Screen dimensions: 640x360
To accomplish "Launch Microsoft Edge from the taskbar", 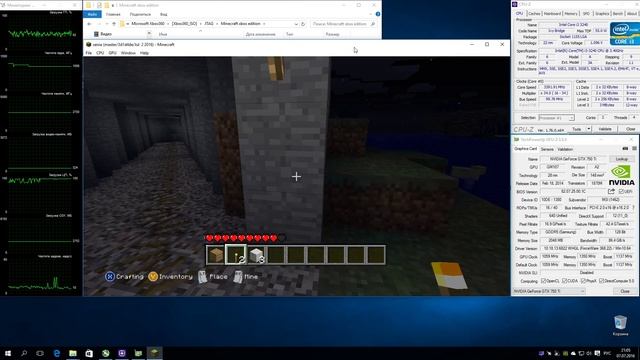I will click(x=57, y=353).
